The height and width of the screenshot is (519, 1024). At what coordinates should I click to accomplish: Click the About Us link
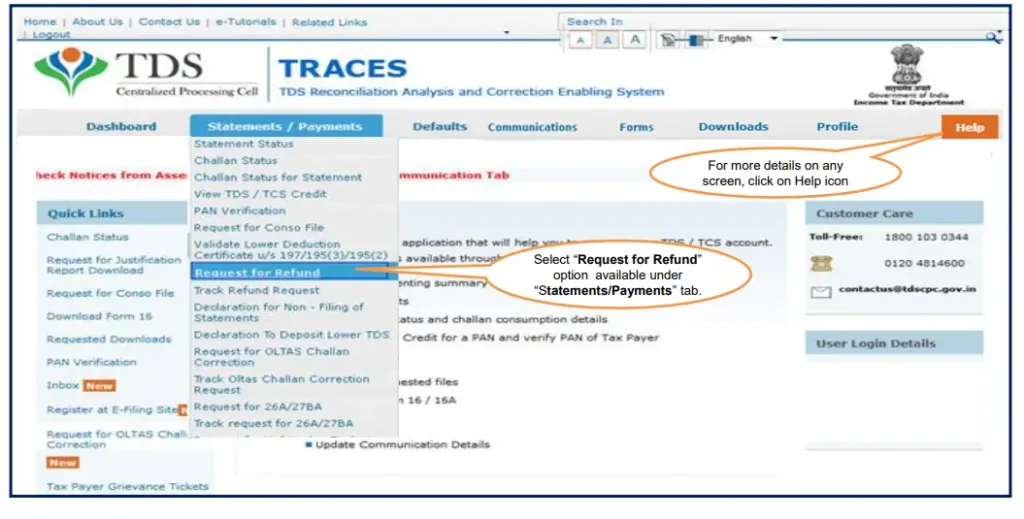pos(97,22)
